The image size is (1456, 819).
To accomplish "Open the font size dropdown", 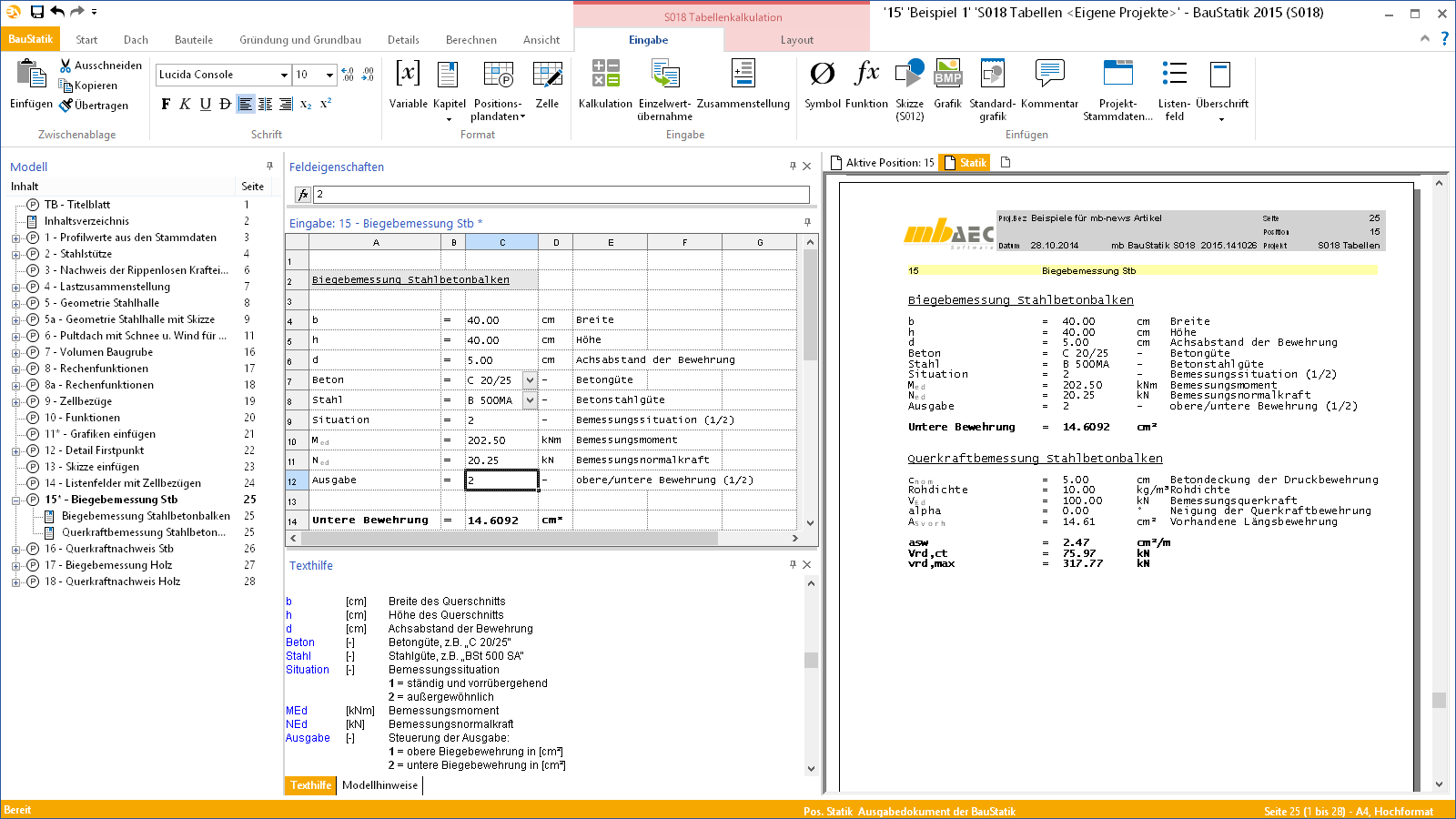I will tap(329, 75).
